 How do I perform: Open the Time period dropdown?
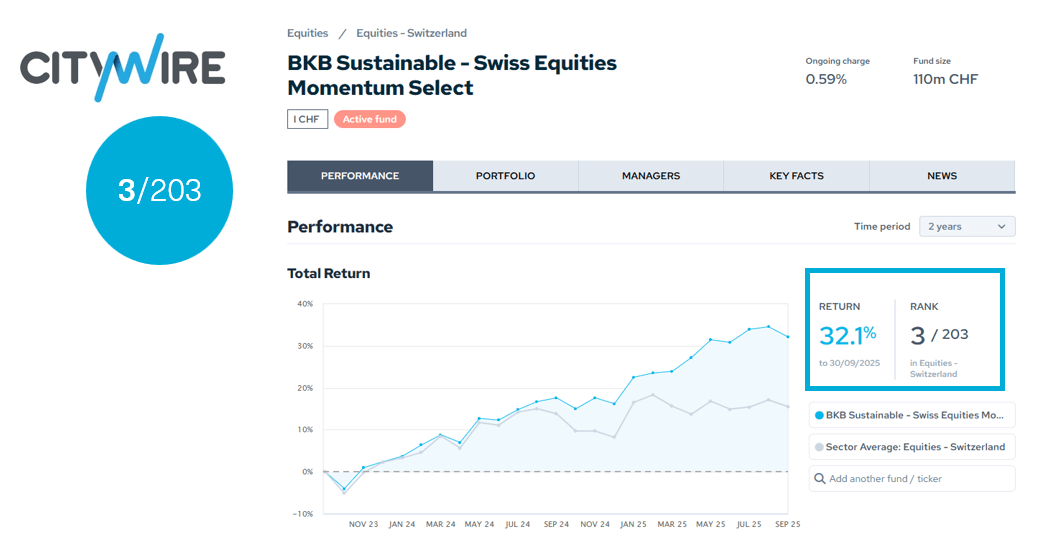[x=966, y=227]
